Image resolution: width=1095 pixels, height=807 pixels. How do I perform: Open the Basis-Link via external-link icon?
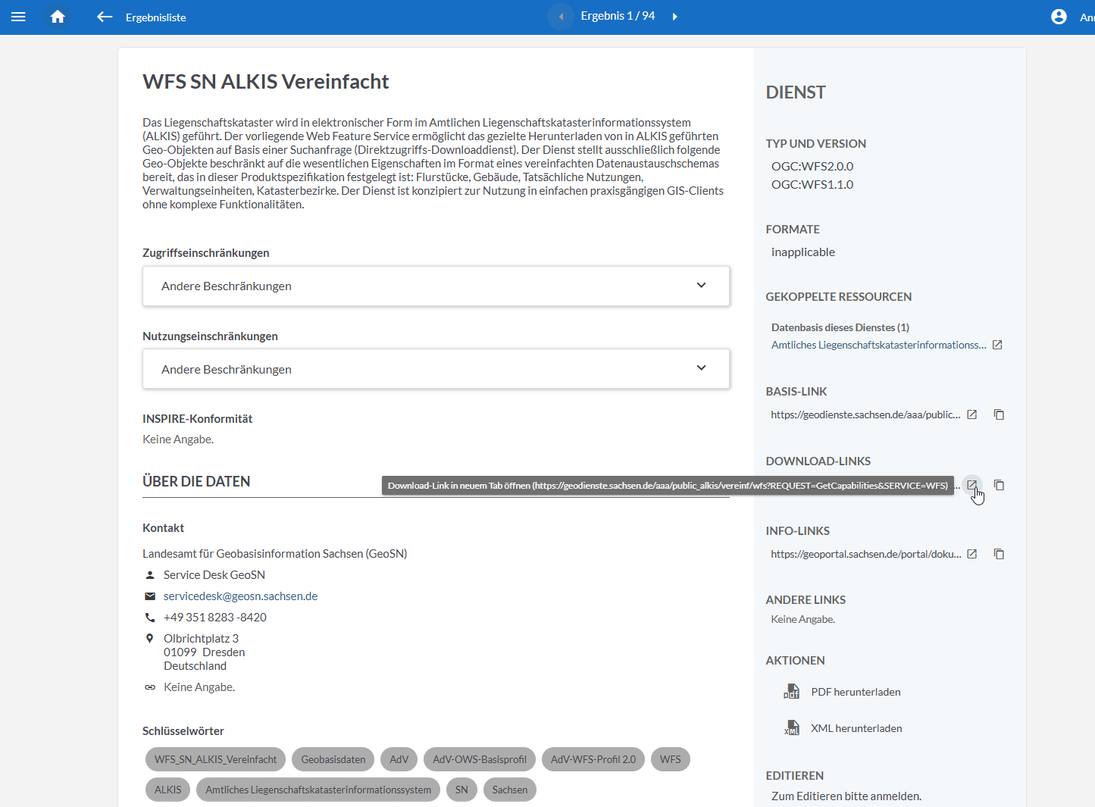(x=971, y=414)
